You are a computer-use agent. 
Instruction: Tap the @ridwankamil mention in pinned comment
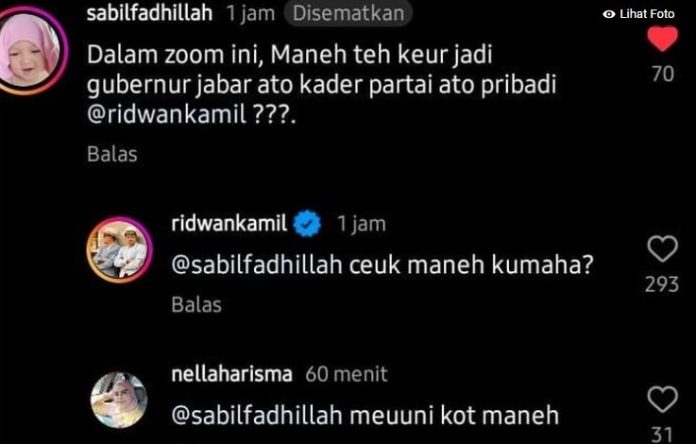[x=166, y=115]
